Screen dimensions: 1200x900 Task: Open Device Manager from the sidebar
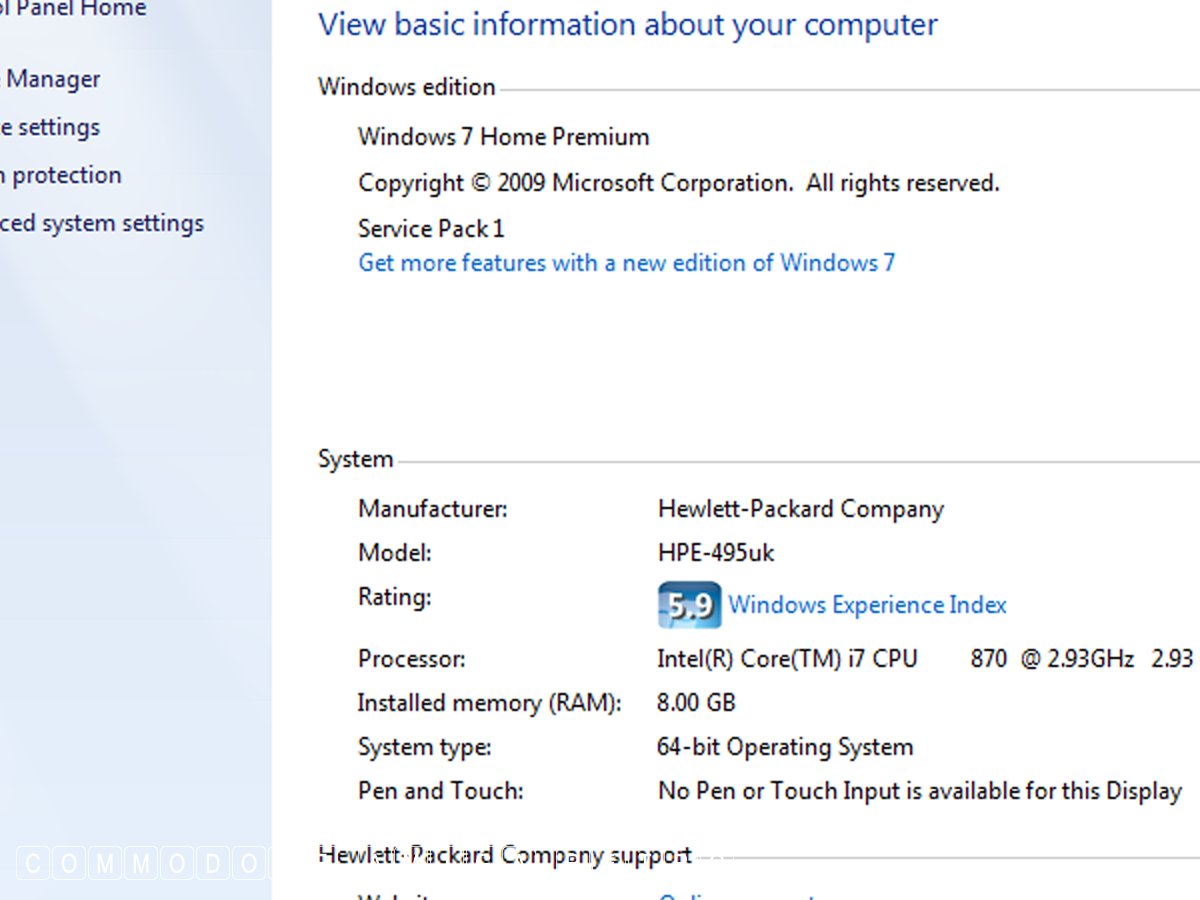click(x=52, y=79)
